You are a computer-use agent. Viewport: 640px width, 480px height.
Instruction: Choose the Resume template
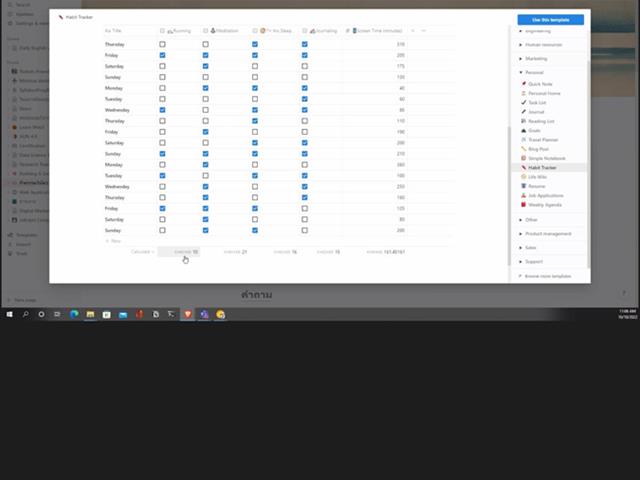click(x=536, y=186)
